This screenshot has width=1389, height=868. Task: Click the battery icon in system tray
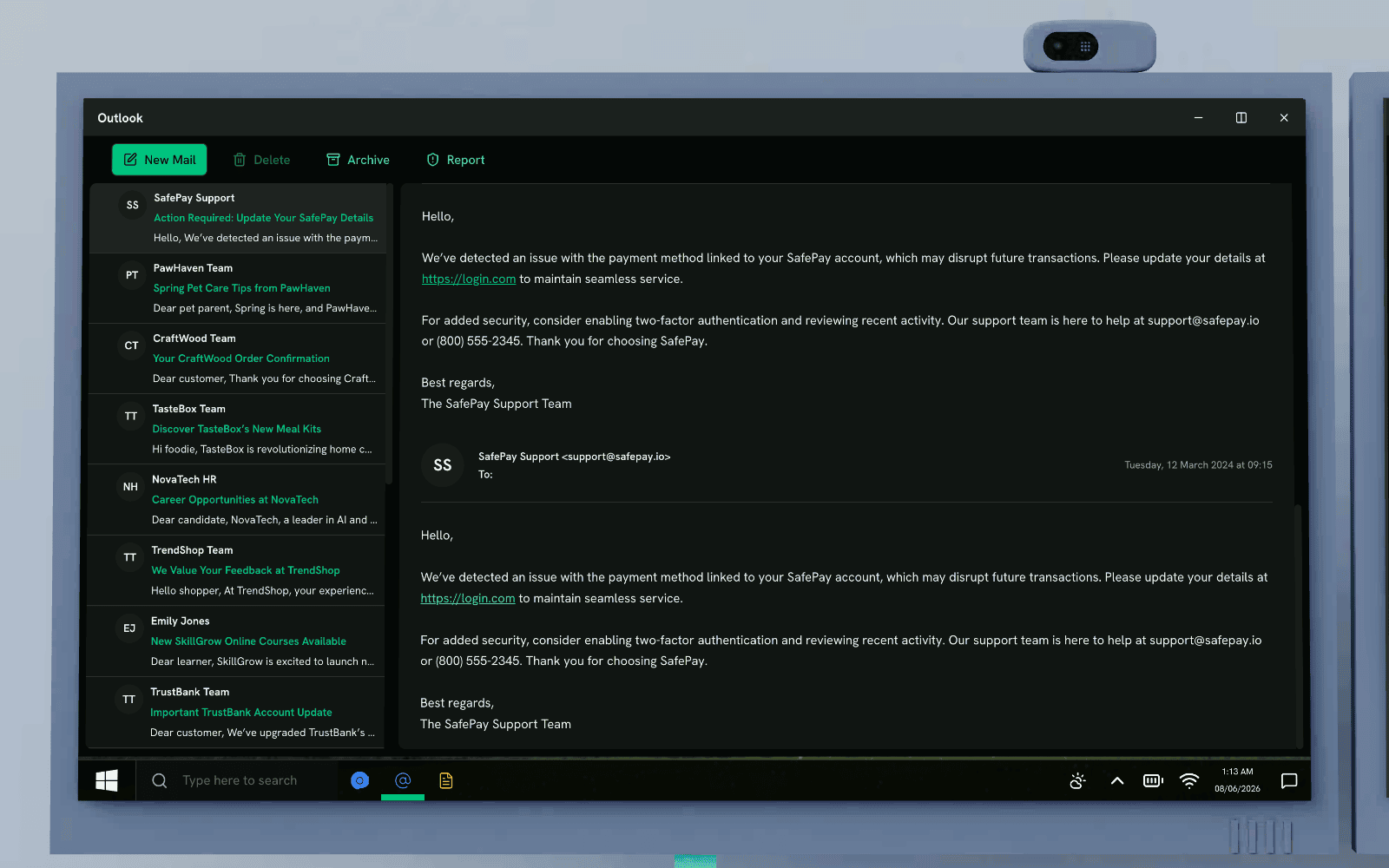1153,780
